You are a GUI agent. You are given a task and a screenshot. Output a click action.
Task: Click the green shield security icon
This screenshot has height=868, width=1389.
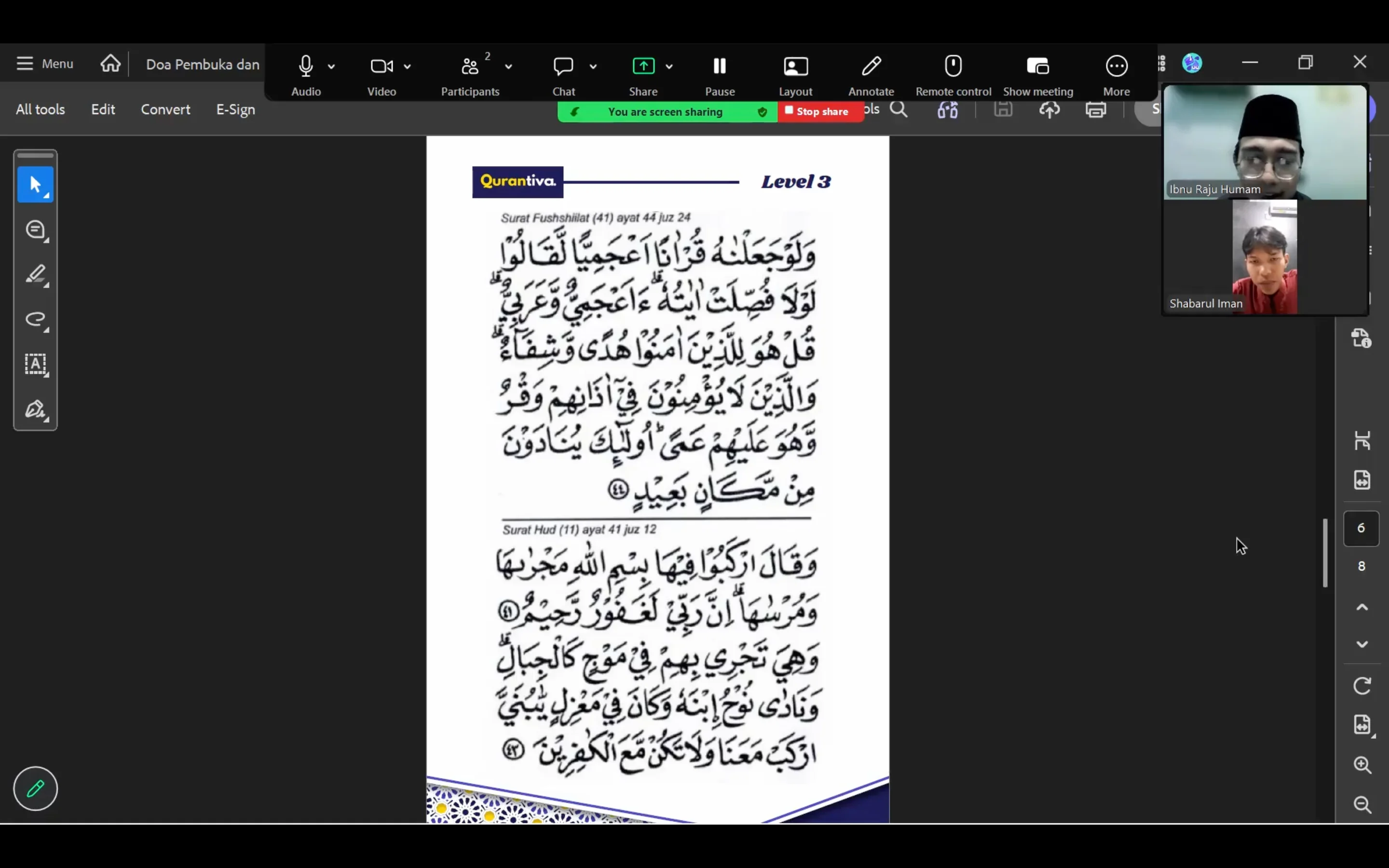tap(762, 112)
